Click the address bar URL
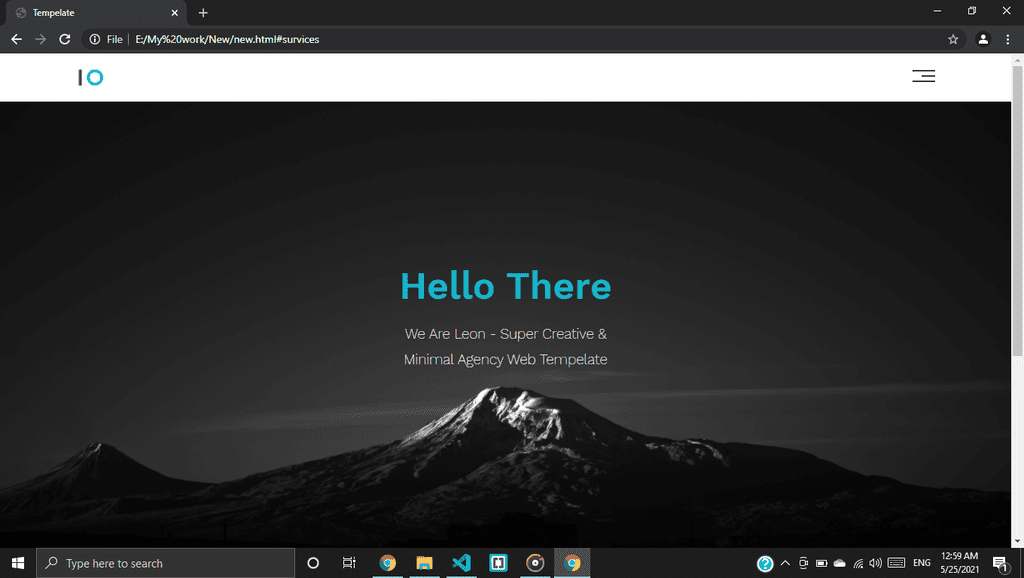The width and height of the screenshot is (1024, 578). pos(227,39)
